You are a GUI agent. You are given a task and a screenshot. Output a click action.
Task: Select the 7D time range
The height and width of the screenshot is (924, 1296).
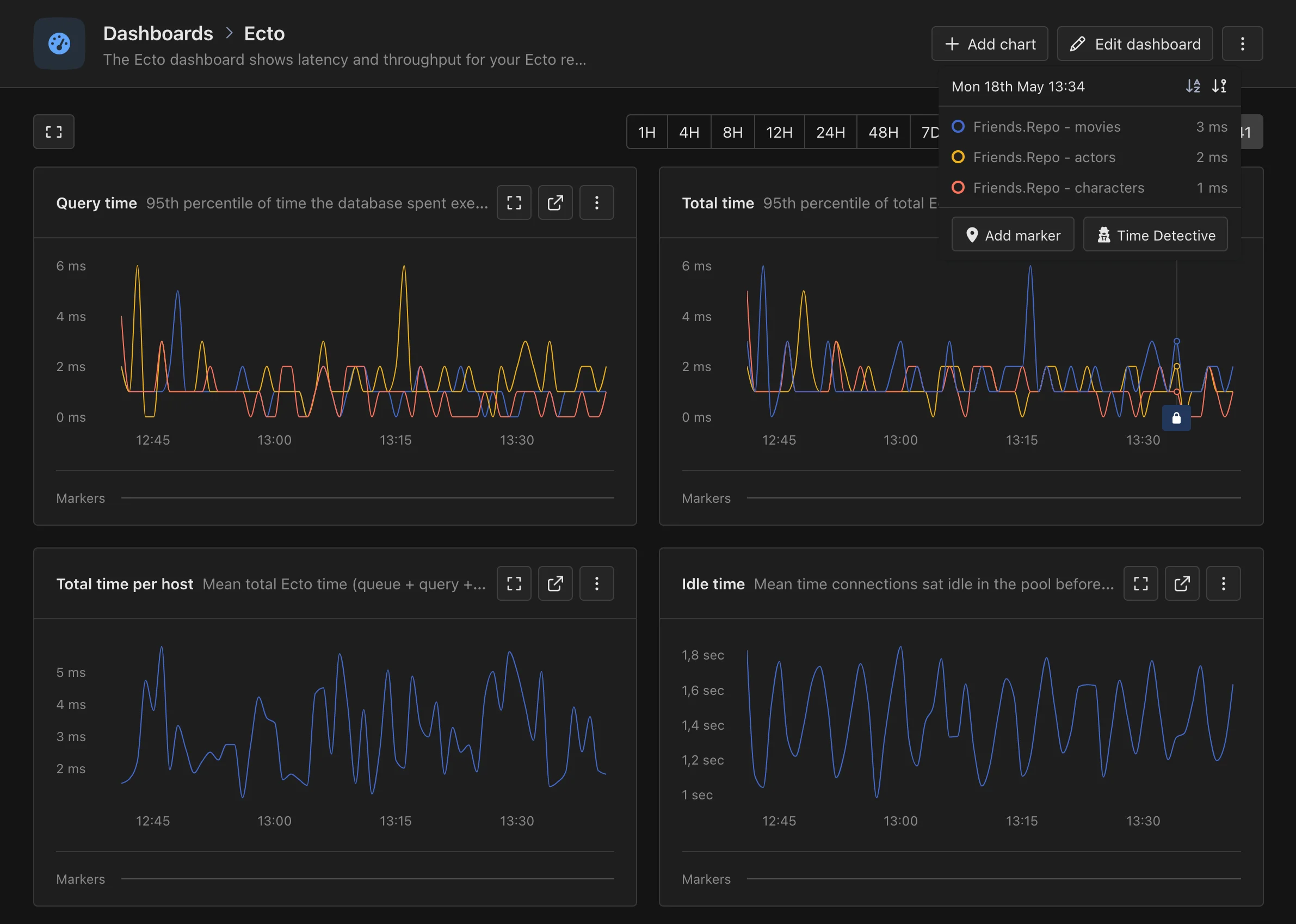(926, 133)
